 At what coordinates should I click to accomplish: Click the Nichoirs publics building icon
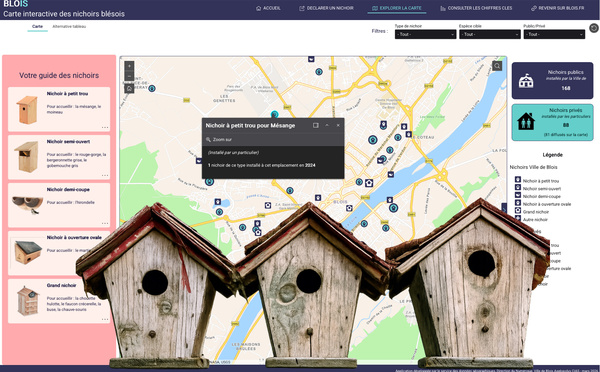(x=526, y=81)
